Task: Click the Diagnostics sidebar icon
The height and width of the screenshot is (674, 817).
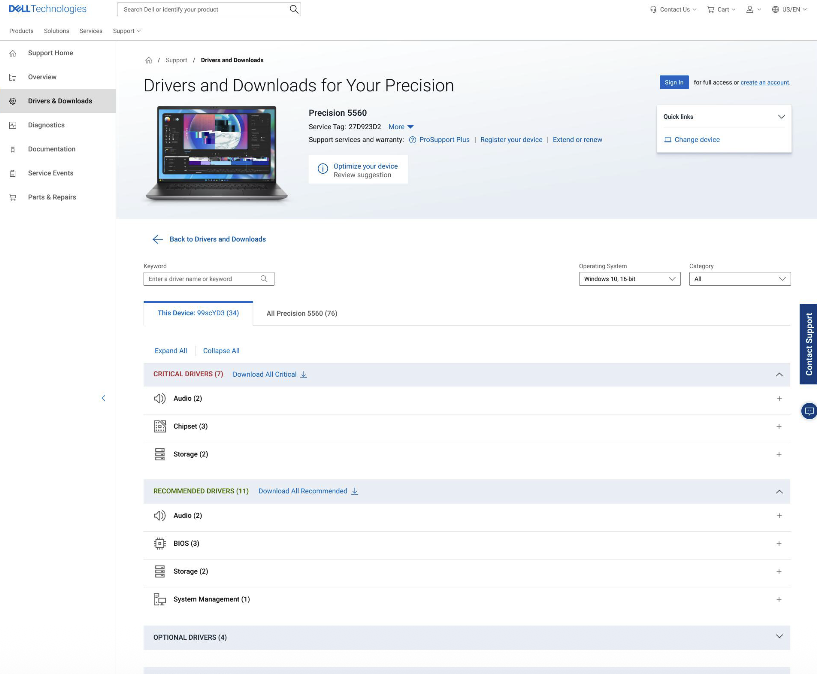Action: (13, 125)
